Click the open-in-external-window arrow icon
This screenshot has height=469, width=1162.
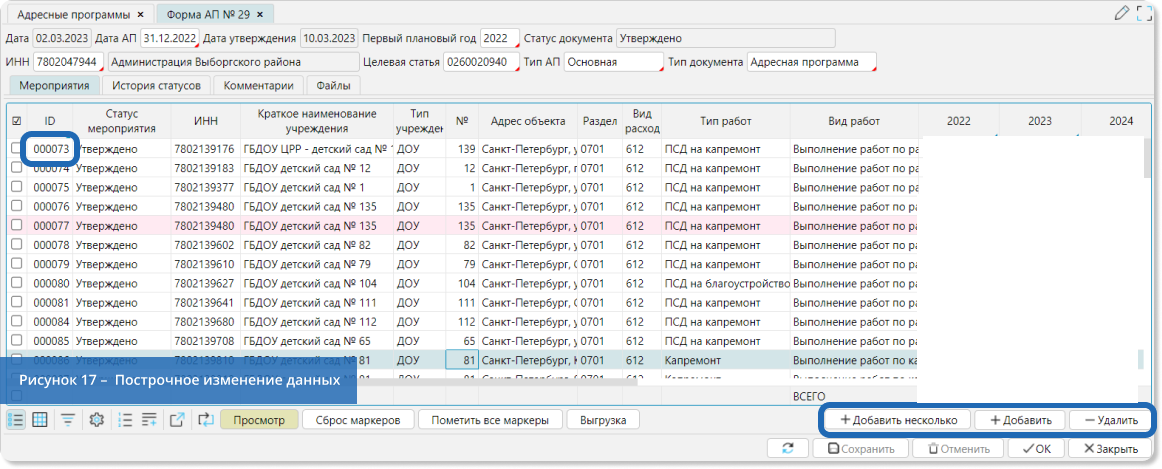click(177, 420)
